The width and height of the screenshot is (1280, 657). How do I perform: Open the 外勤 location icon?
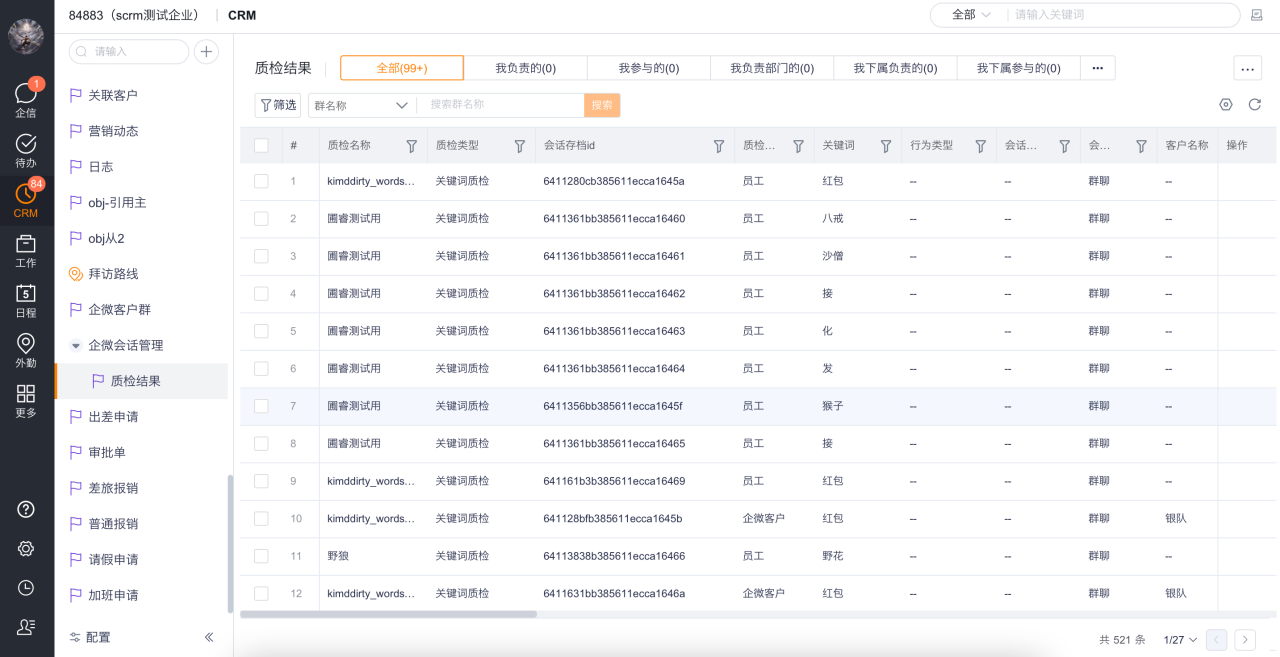tap(26, 350)
